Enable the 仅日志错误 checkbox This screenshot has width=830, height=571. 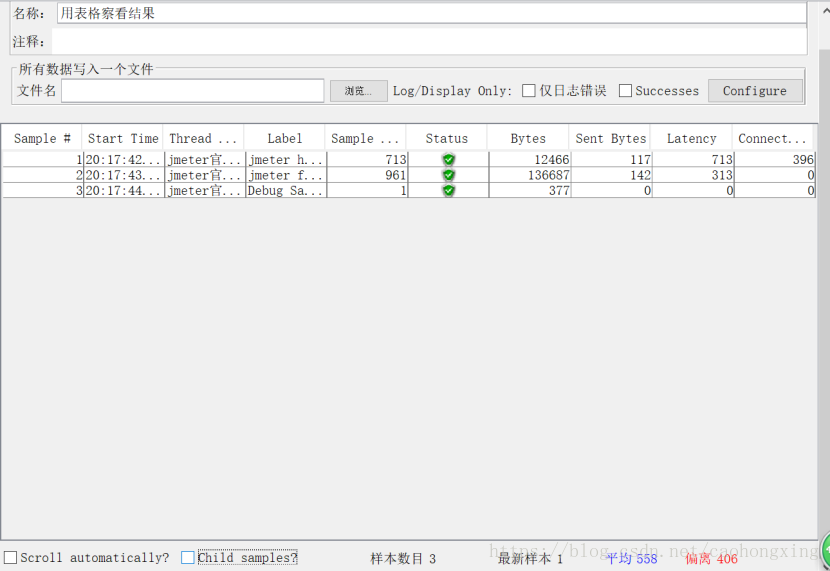(x=528, y=90)
